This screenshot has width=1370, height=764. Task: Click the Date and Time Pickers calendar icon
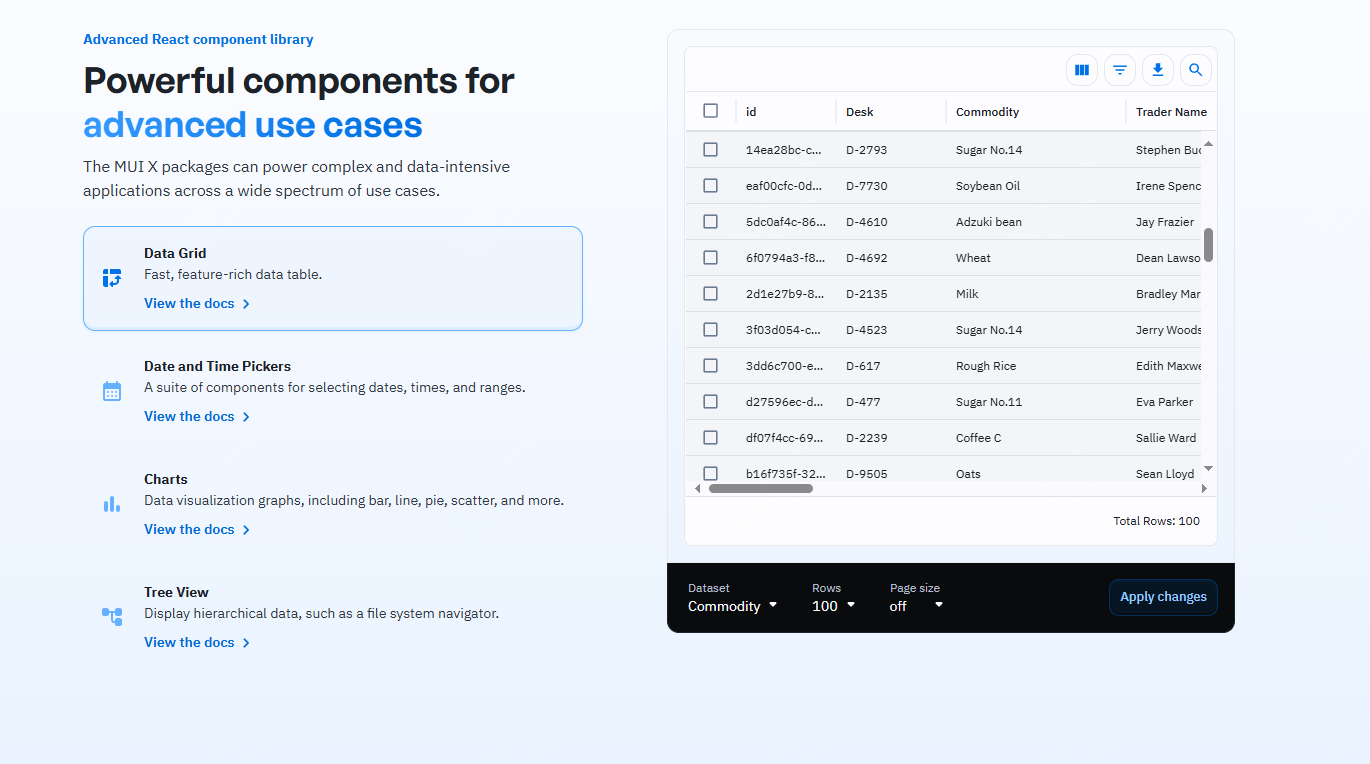click(112, 391)
